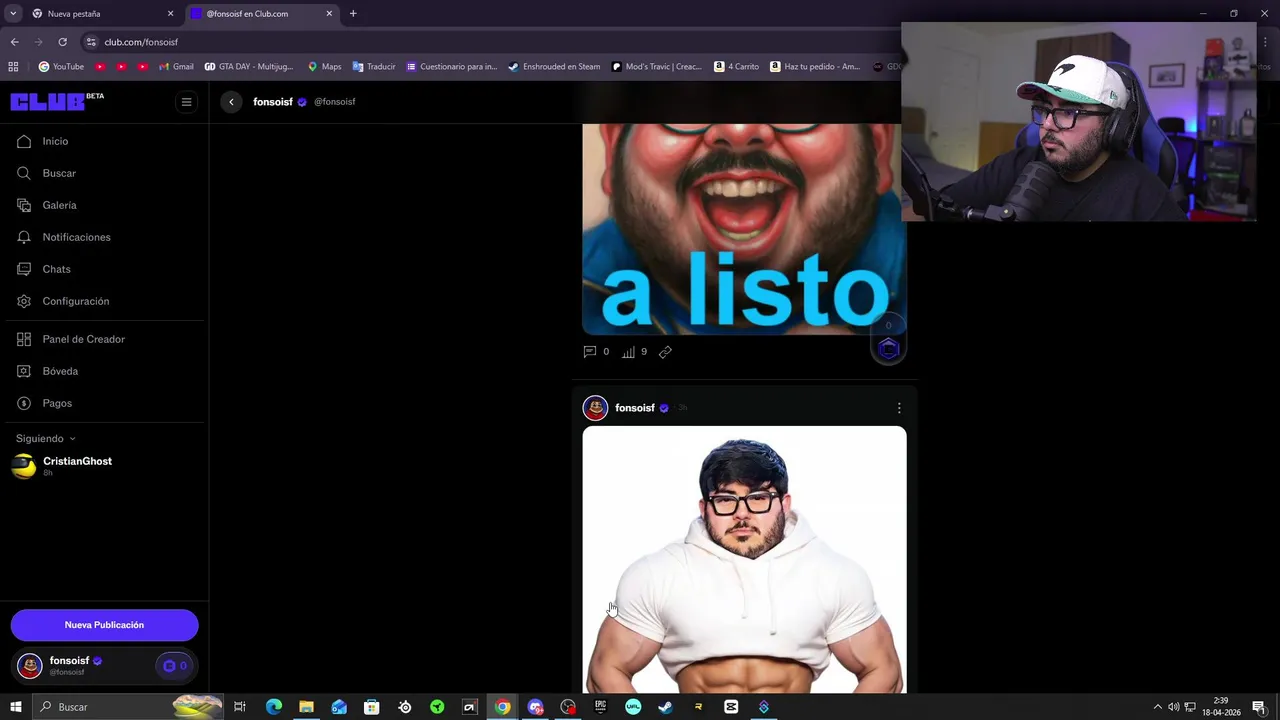Click the purple coin tip icon on the post
The width and height of the screenshot is (1280, 720).
pos(888,348)
